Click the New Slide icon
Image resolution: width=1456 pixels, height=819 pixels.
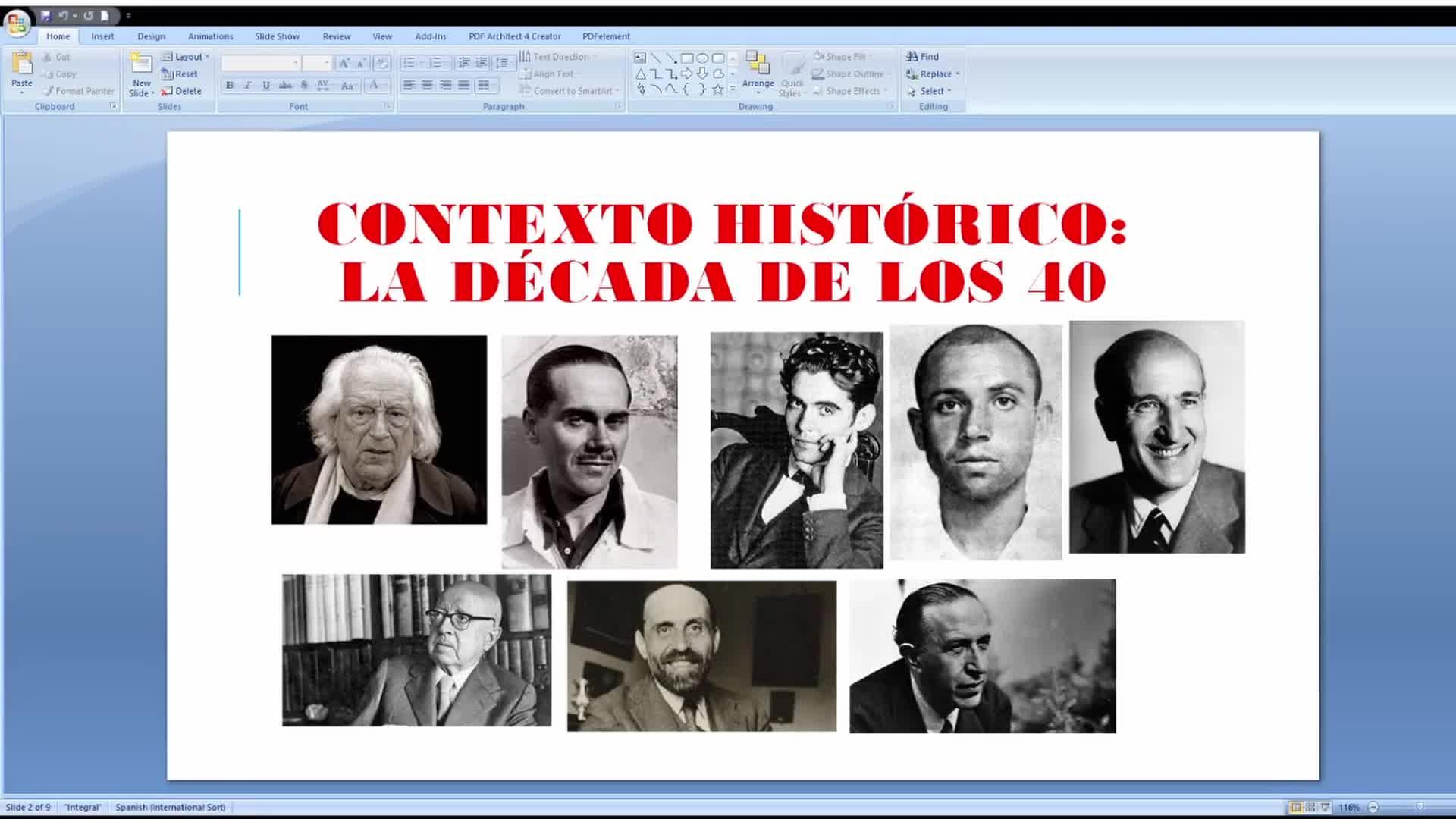coord(141,64)
